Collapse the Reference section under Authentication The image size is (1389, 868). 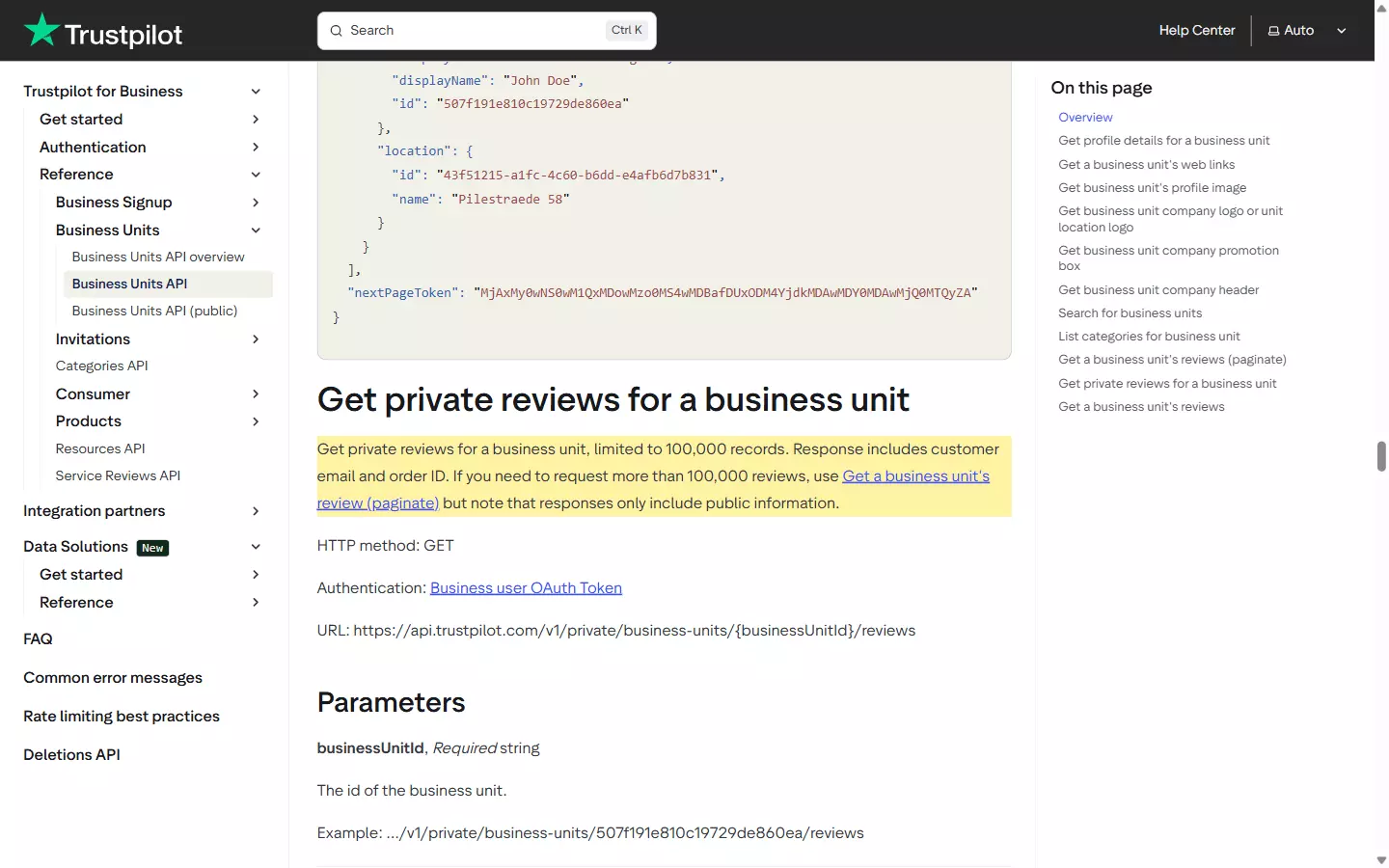(x=256, y=175)
